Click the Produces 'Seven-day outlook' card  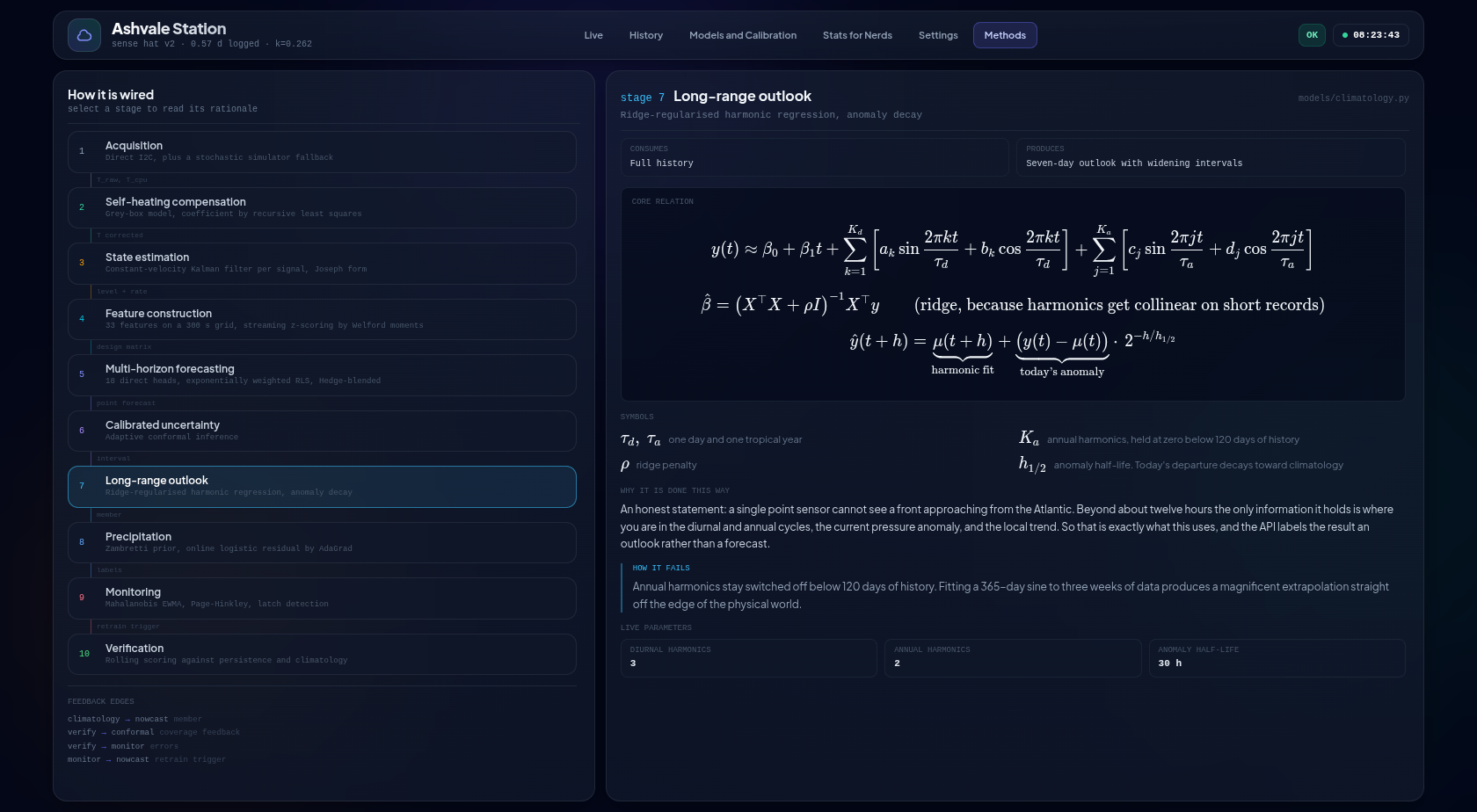(1211, 157)
